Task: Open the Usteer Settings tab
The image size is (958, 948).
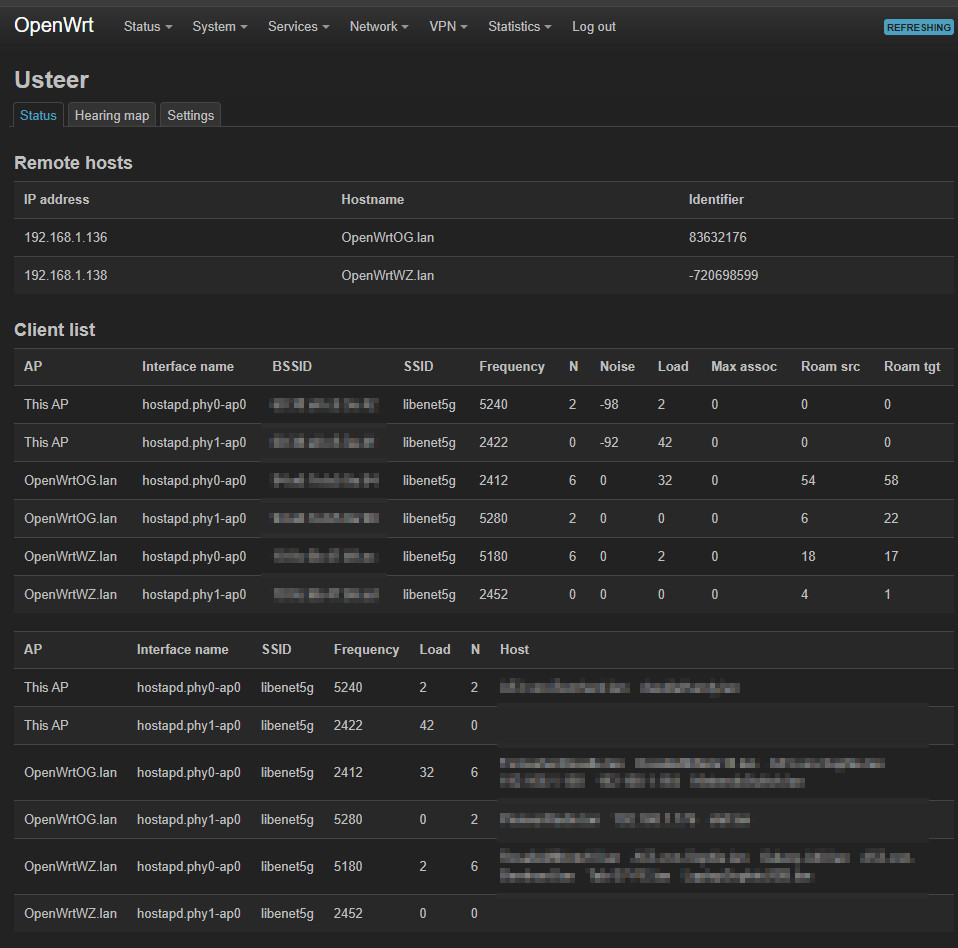Action: 190,115
